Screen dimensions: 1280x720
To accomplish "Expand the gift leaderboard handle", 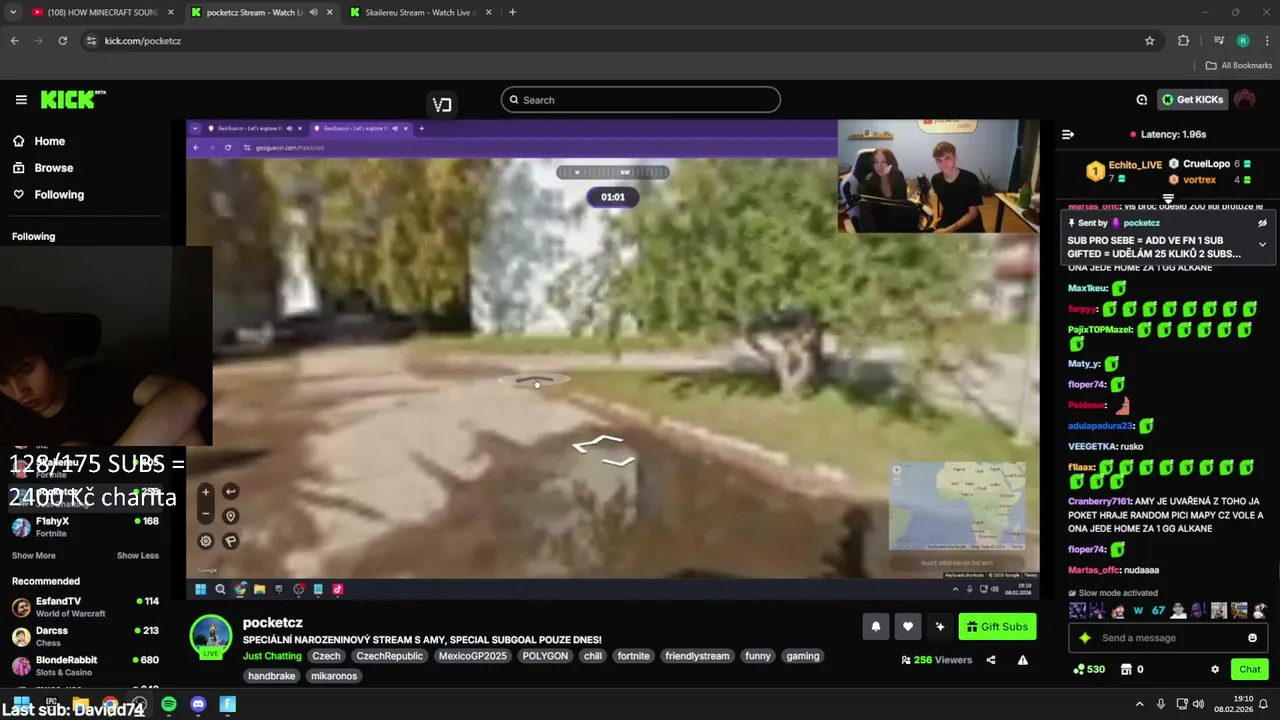I will 1167,198.
